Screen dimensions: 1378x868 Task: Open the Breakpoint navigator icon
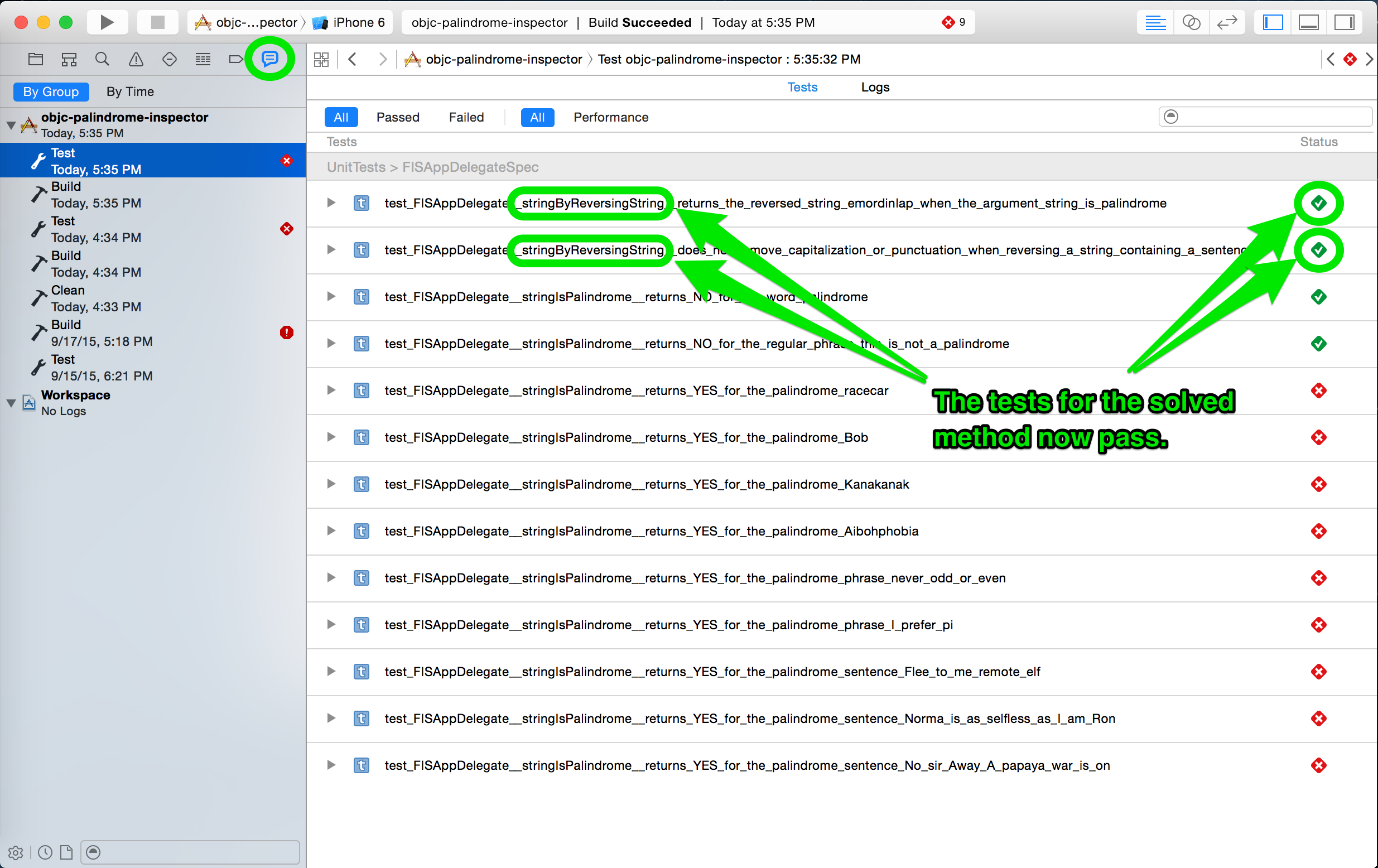[236, 59]
